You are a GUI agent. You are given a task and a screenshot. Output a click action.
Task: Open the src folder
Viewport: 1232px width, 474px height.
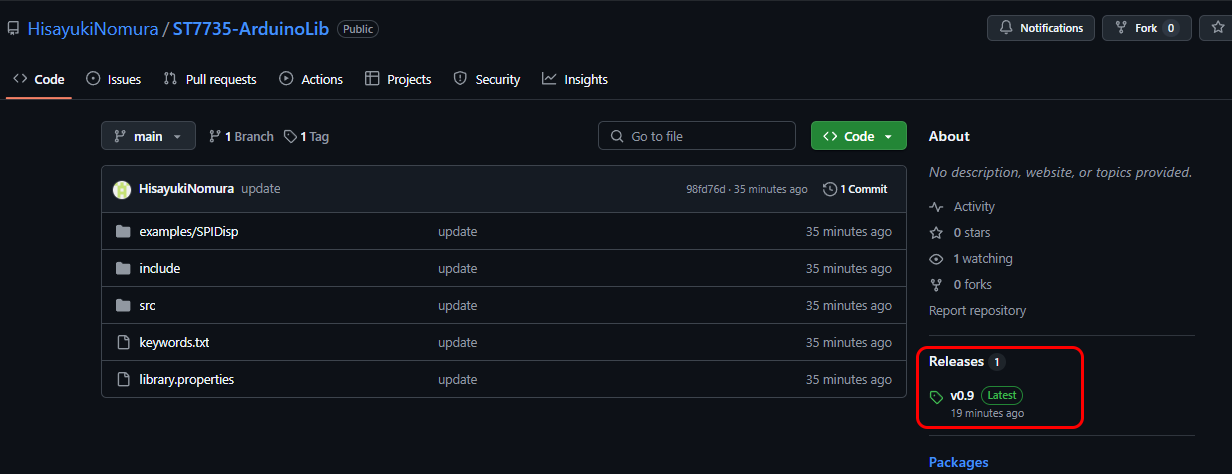pos(147,305)
